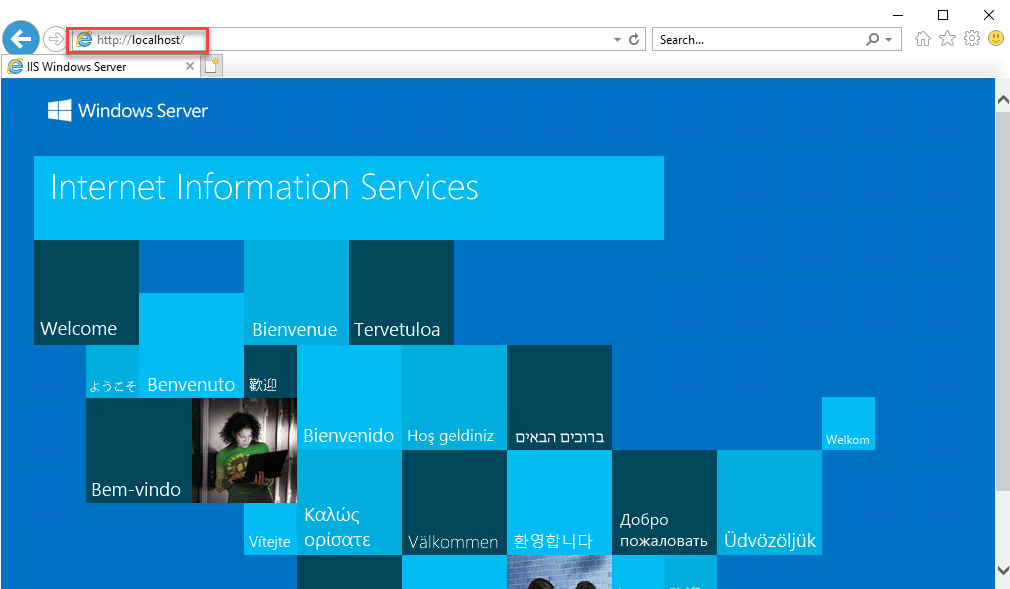
Task: Click the Üdvözöljük tile
Action: (x=769, y=503)
